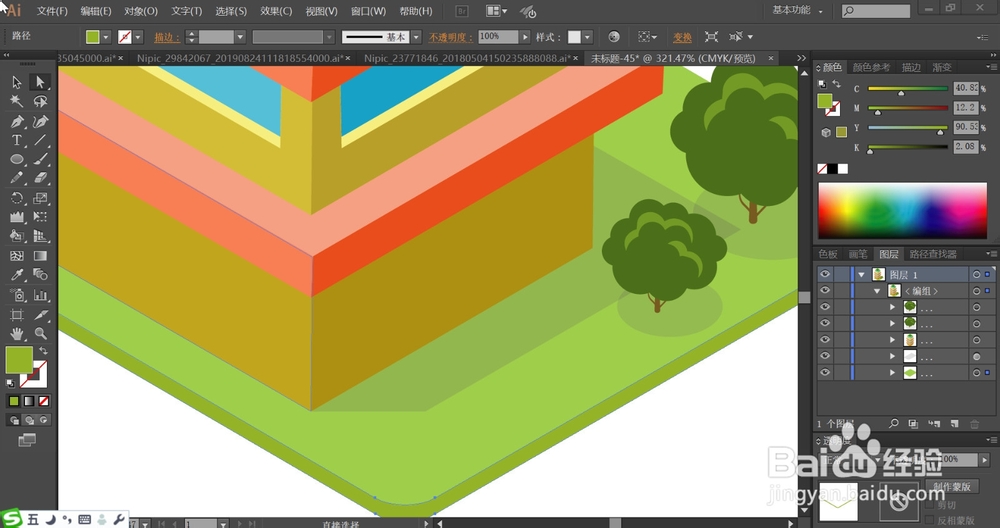Switch to the 路径查找器 tab

point(932,254)
